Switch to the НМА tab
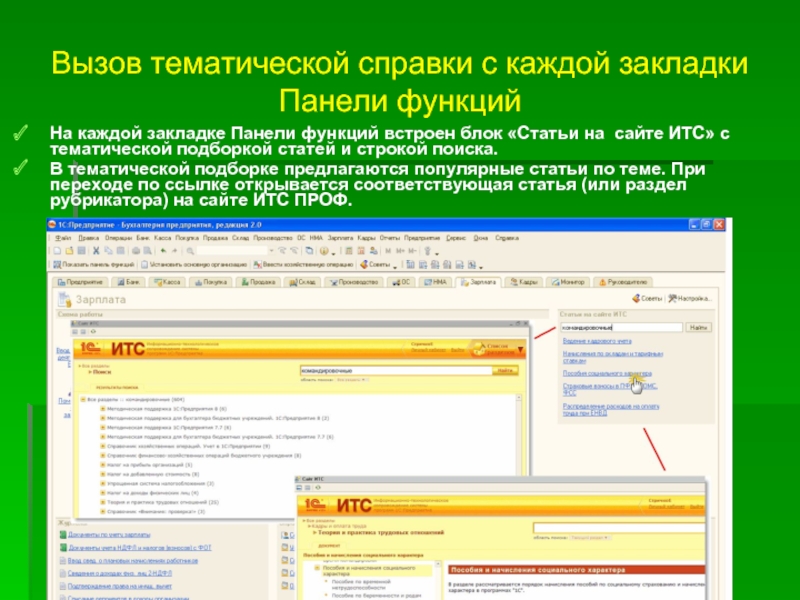The width and height of the screenshot is (800, 600). coord(435,282)
